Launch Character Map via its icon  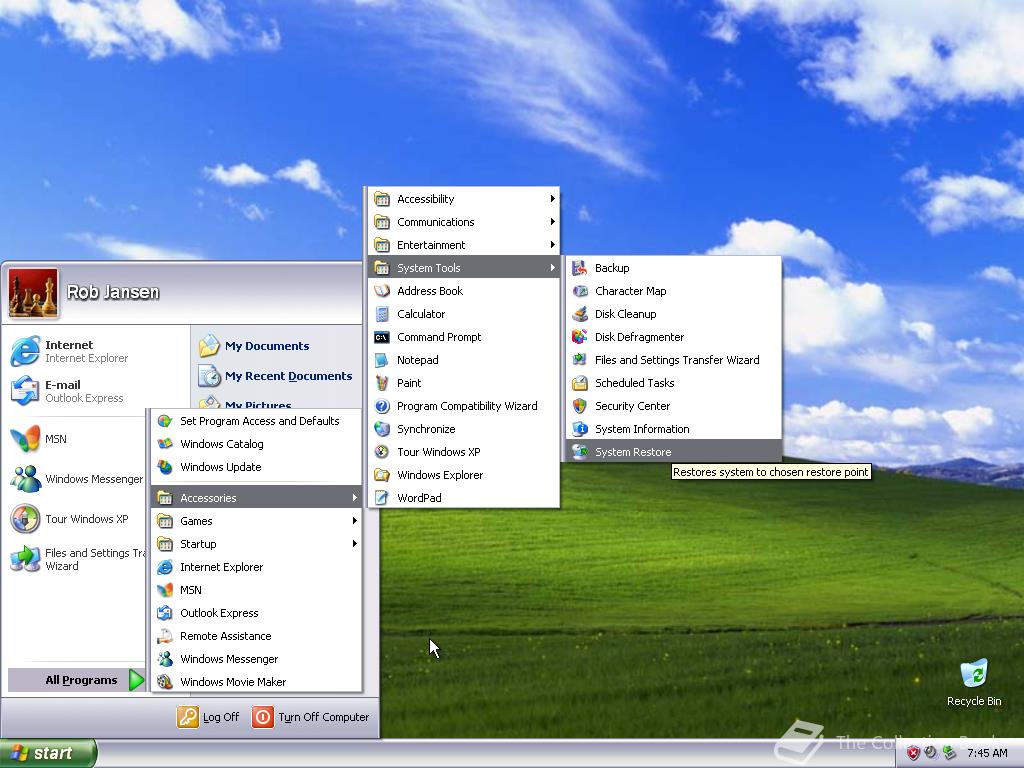pyautogui.click(x=579, y=291)
